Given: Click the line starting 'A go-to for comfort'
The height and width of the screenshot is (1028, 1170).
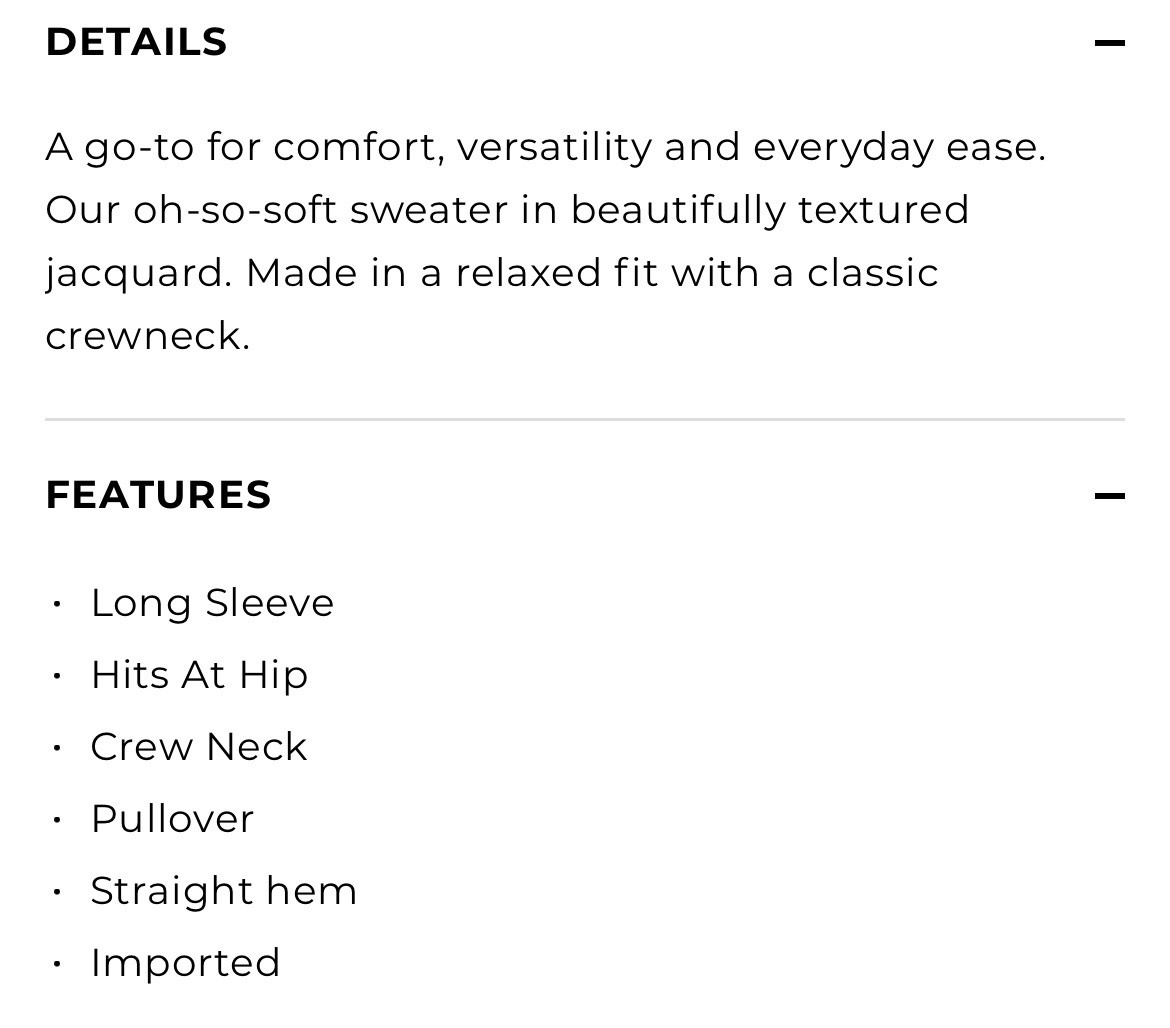Looking at the screenshot, I should click(x=545, y=147).
